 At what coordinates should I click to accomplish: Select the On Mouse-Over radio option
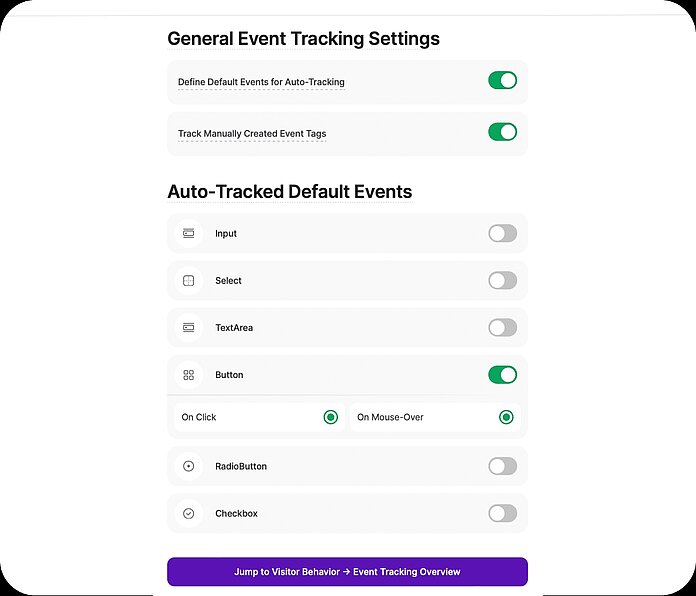pyautogui.click(x=506, y=417)
